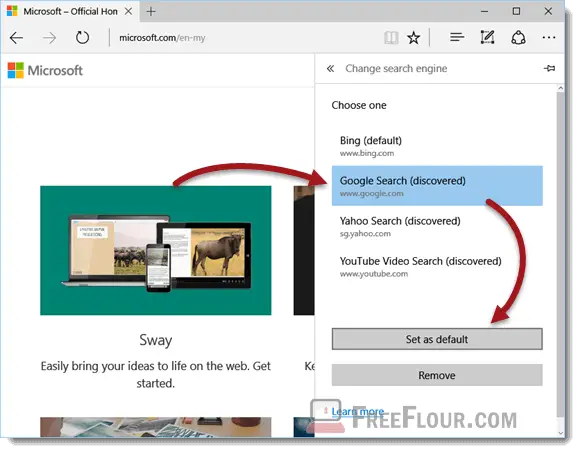Viewport: 580px width, 453px height.
Task: Close the Edge browser window
Action: click(548, 11)
